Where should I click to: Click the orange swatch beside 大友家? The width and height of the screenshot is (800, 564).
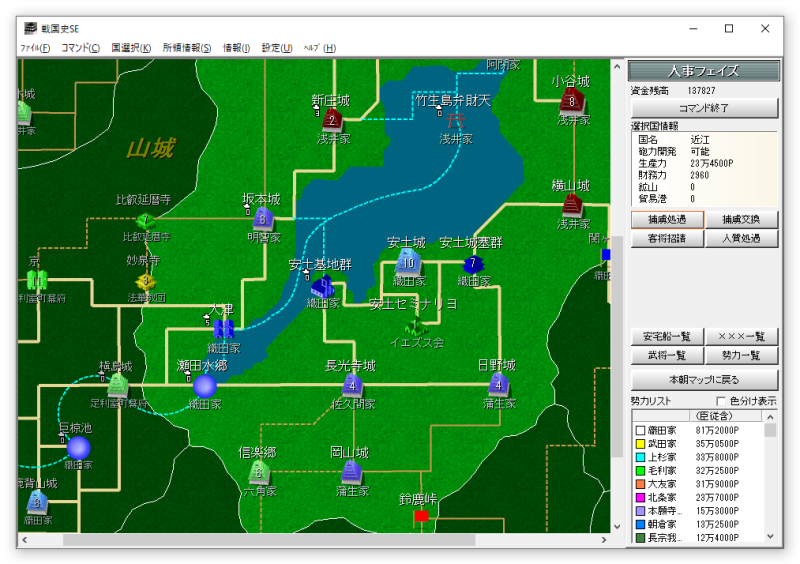click(640, 484)
